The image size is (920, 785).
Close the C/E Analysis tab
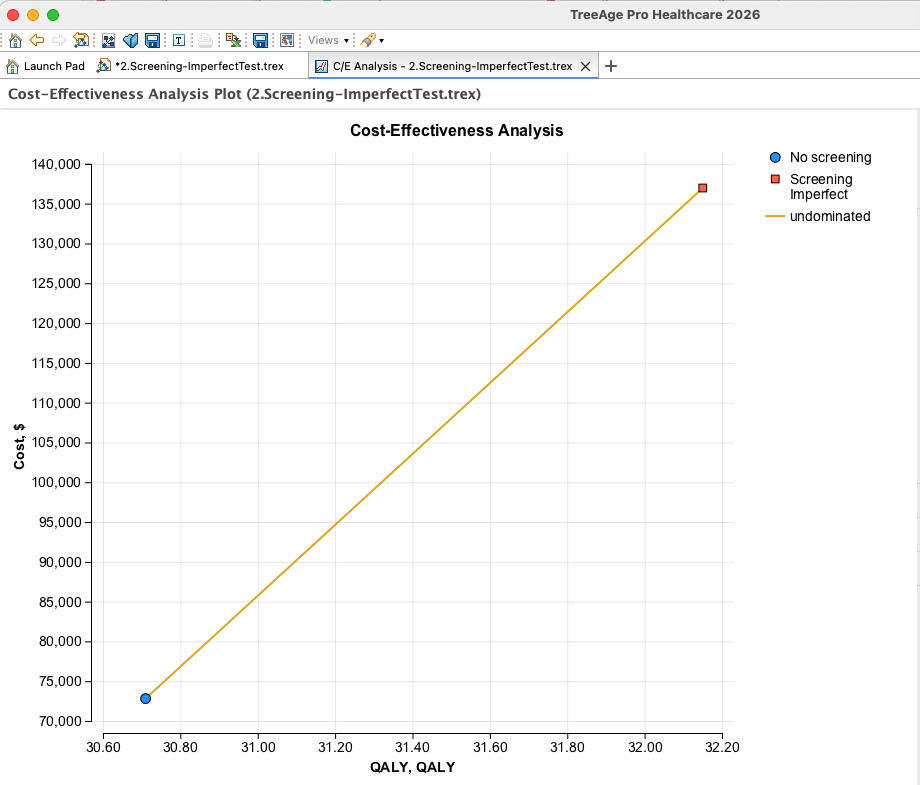coord(585,66)
